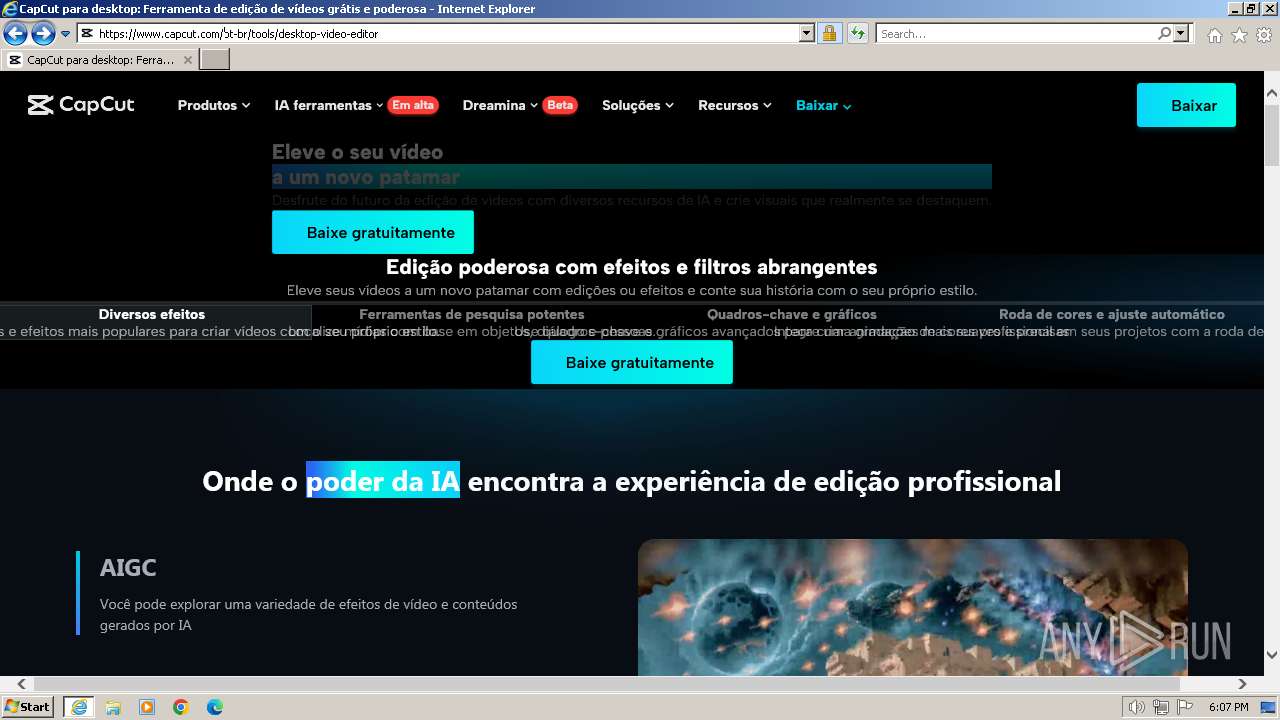This screenshot has height=720, width=1280.
Task: Expand the Dreamina menu
Action: pyautogui.click(x=500, y=105)
